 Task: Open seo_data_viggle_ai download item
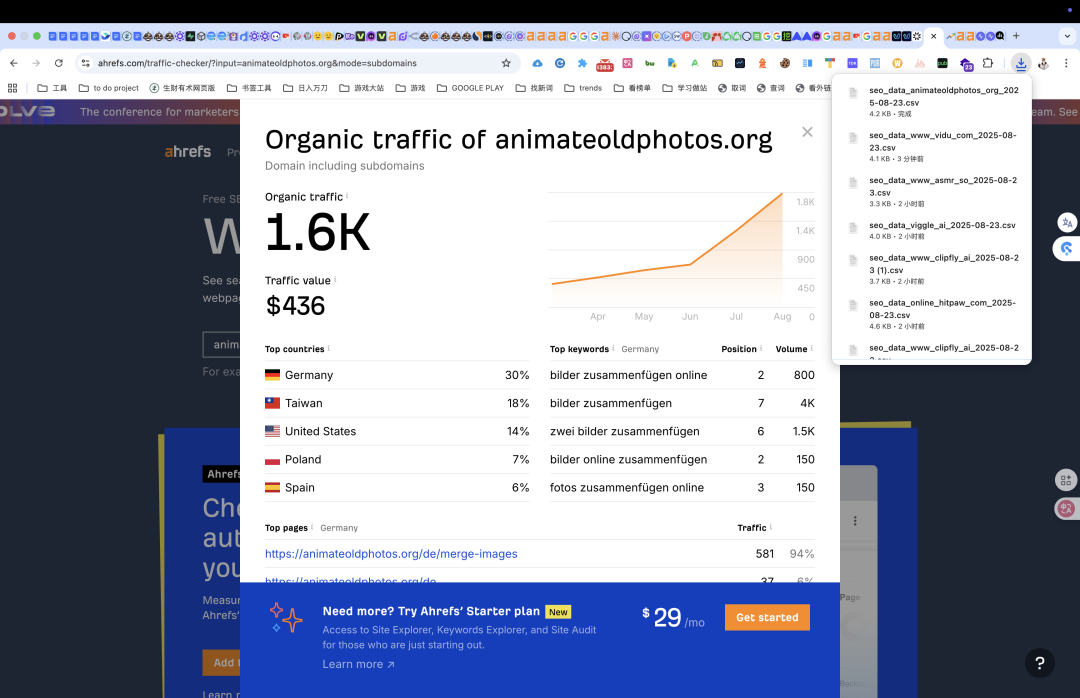931,230
